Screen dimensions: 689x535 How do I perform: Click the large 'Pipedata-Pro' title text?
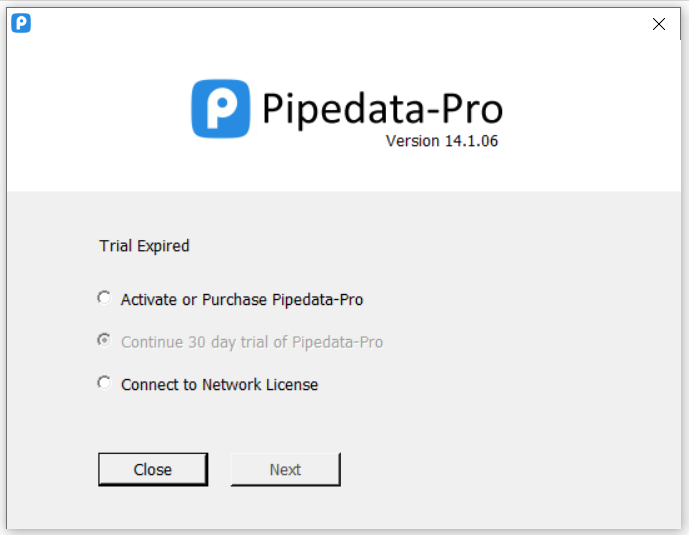click(382, 108)
